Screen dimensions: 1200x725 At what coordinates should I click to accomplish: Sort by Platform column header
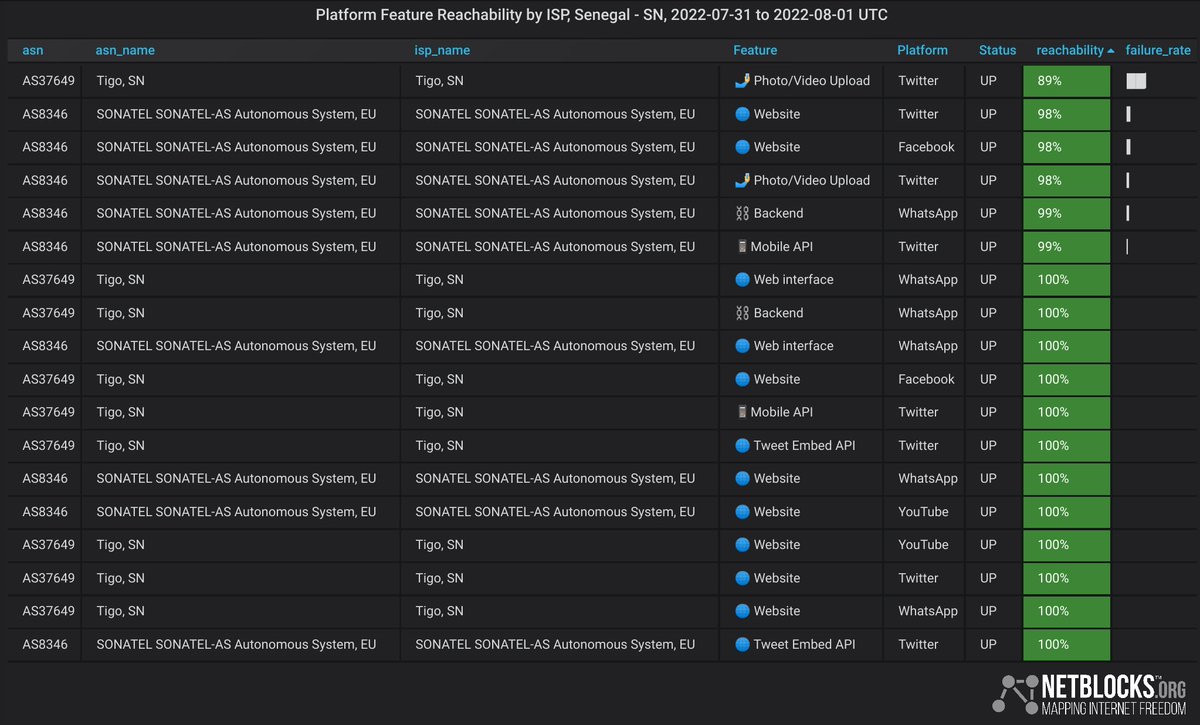pyautogui.click(x=922, y=50)
